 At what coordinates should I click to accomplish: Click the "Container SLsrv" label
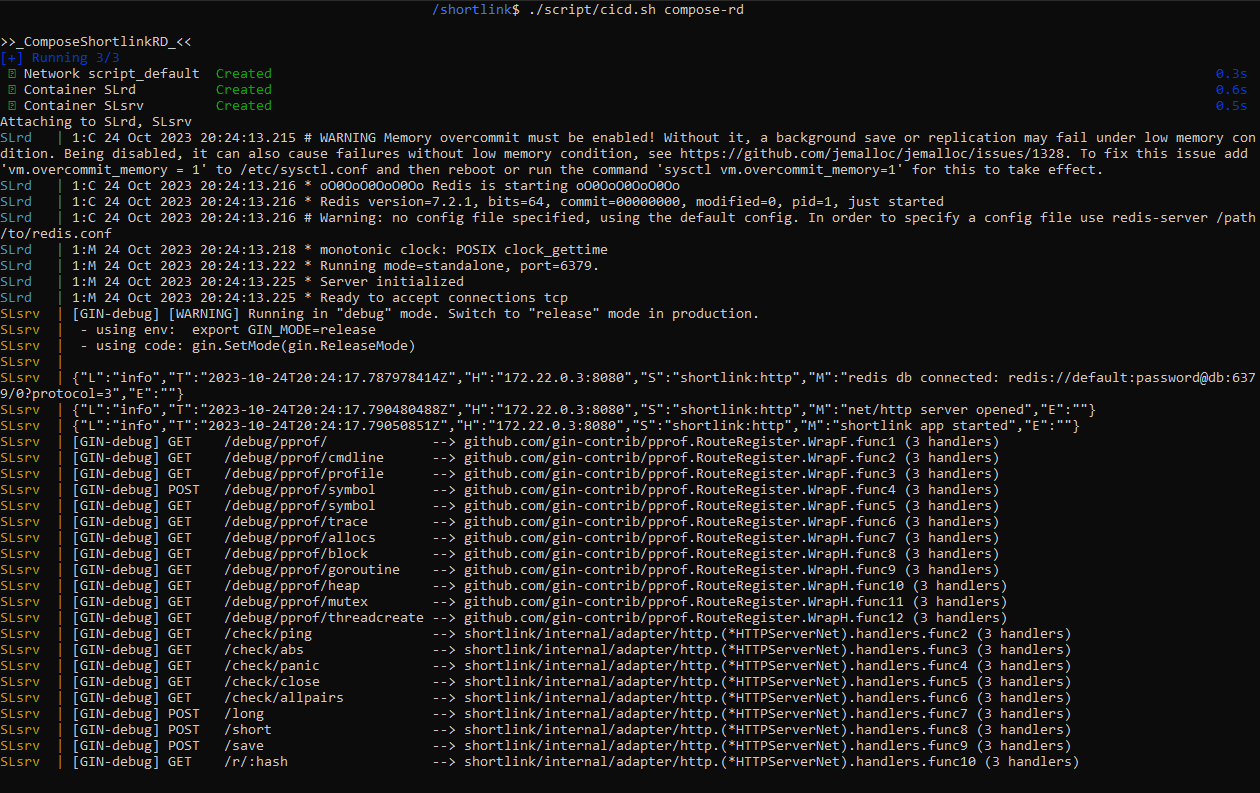[84, 106]
